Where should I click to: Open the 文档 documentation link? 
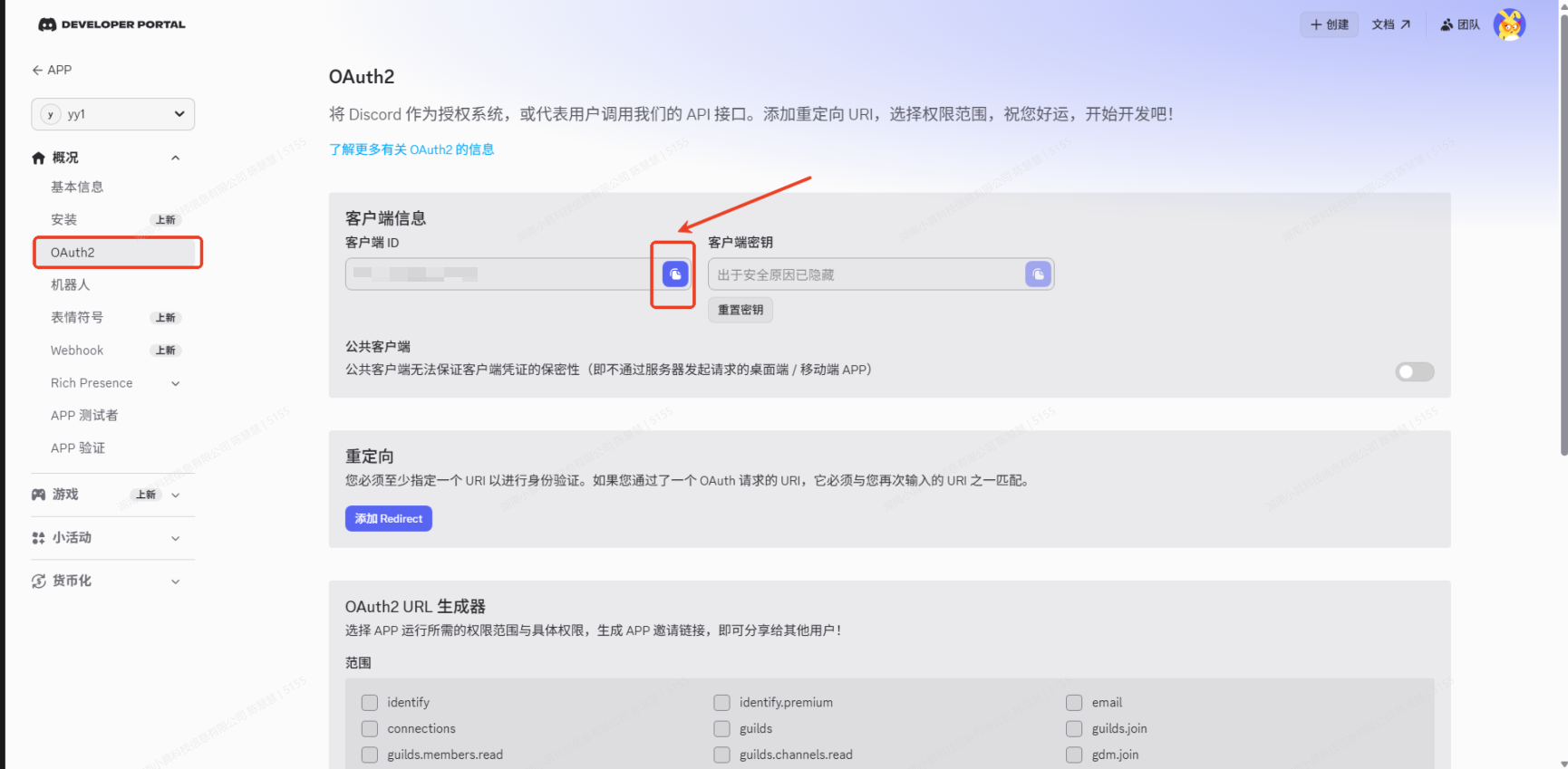(x=1391, y=24)
